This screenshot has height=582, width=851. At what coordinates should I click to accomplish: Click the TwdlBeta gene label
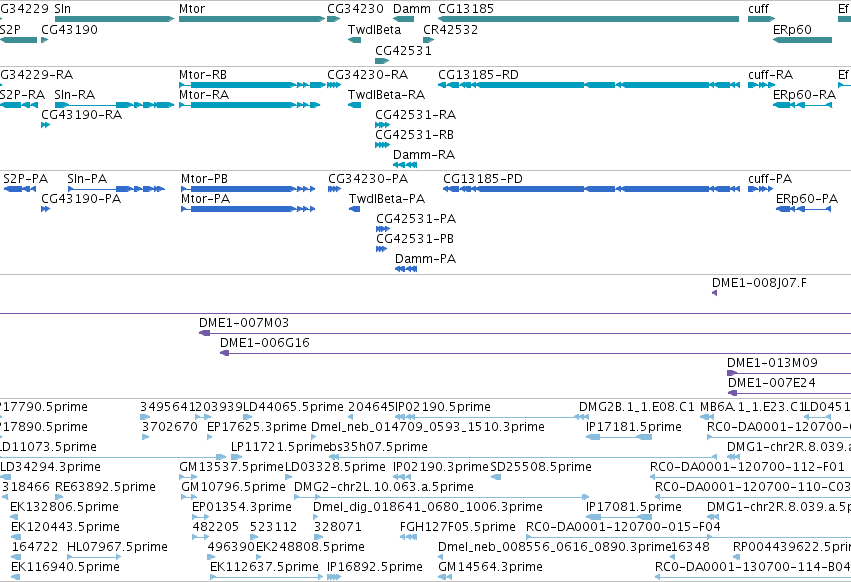coord(374,29)
